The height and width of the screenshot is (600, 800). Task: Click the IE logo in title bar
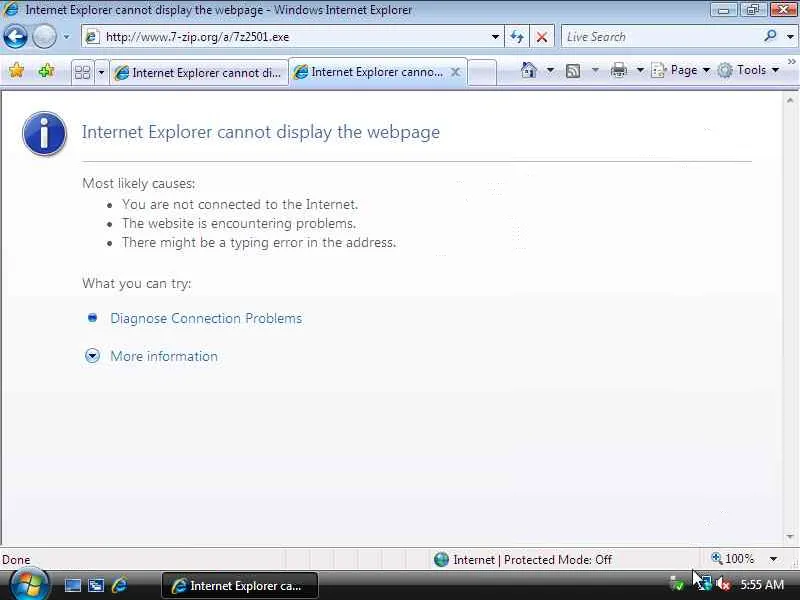tap(11, 9)
